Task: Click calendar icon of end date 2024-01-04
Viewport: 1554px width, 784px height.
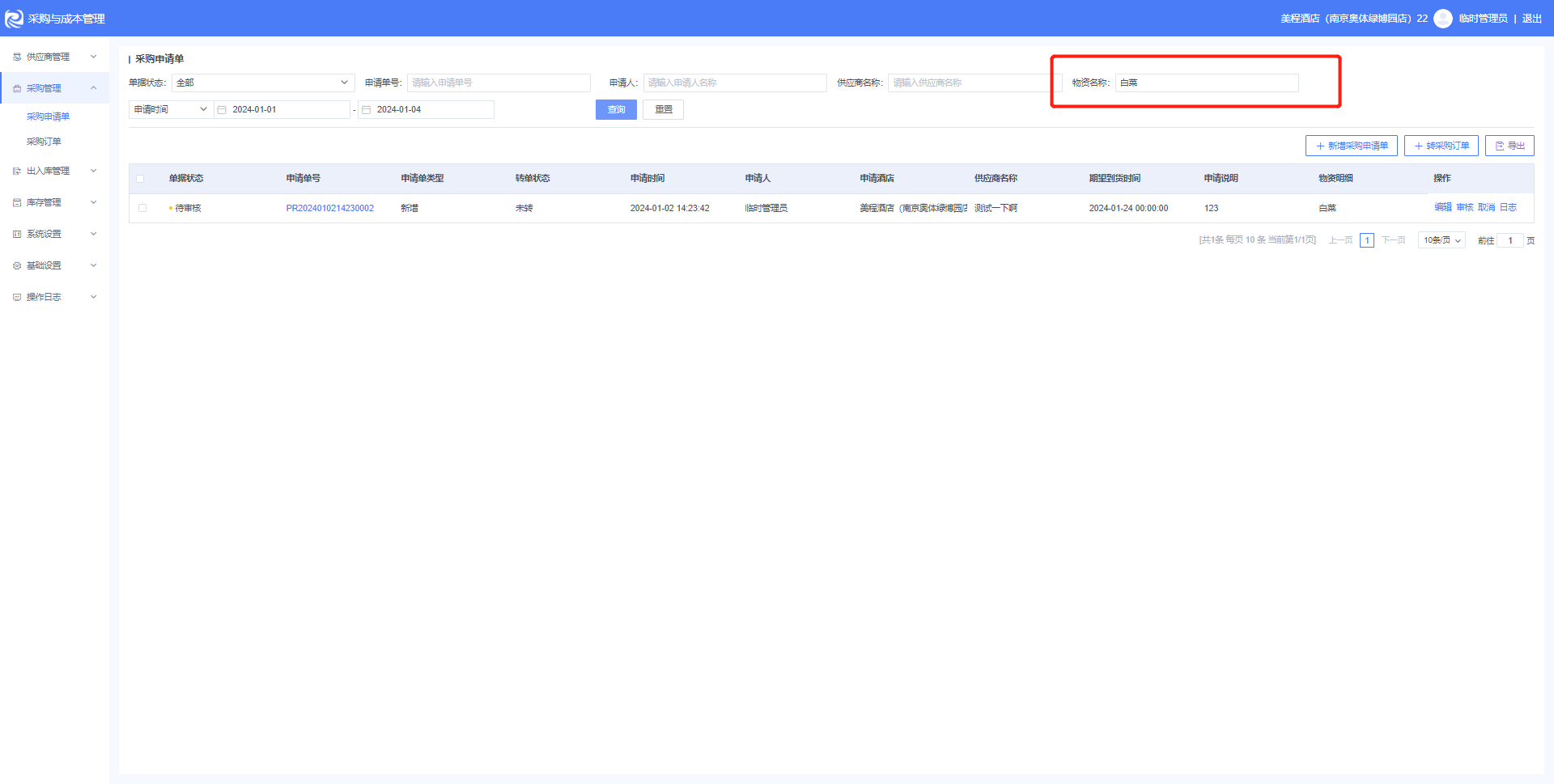Action: click(x=366, y=109)
